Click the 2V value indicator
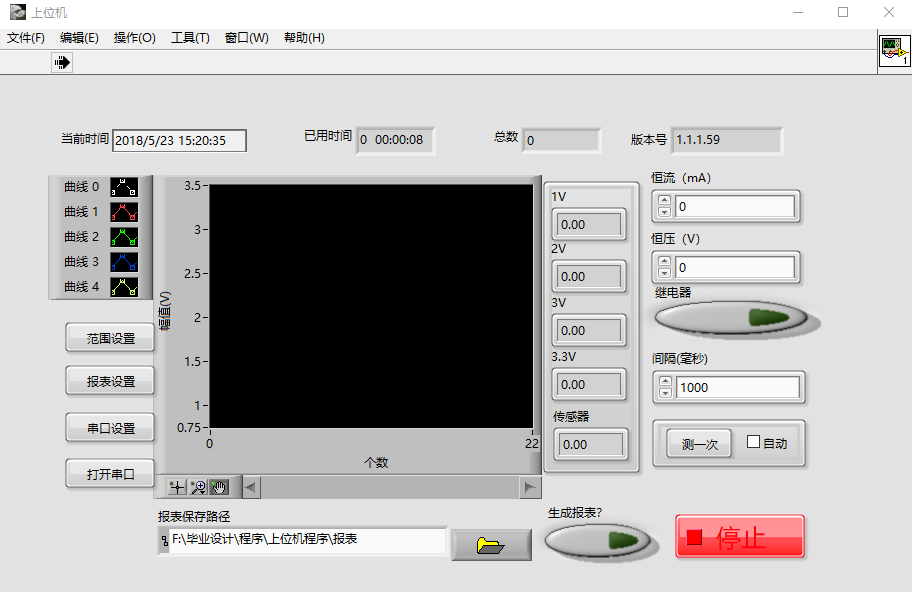 pos(589,276)
